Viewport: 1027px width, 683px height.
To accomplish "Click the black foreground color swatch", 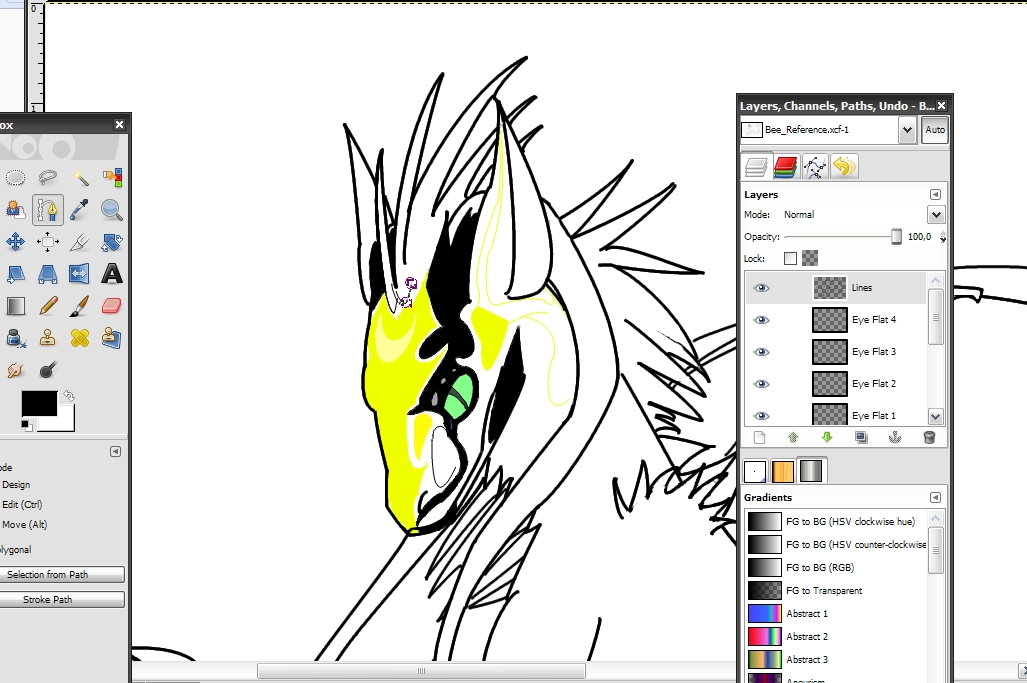I will (x=39, y=403).
